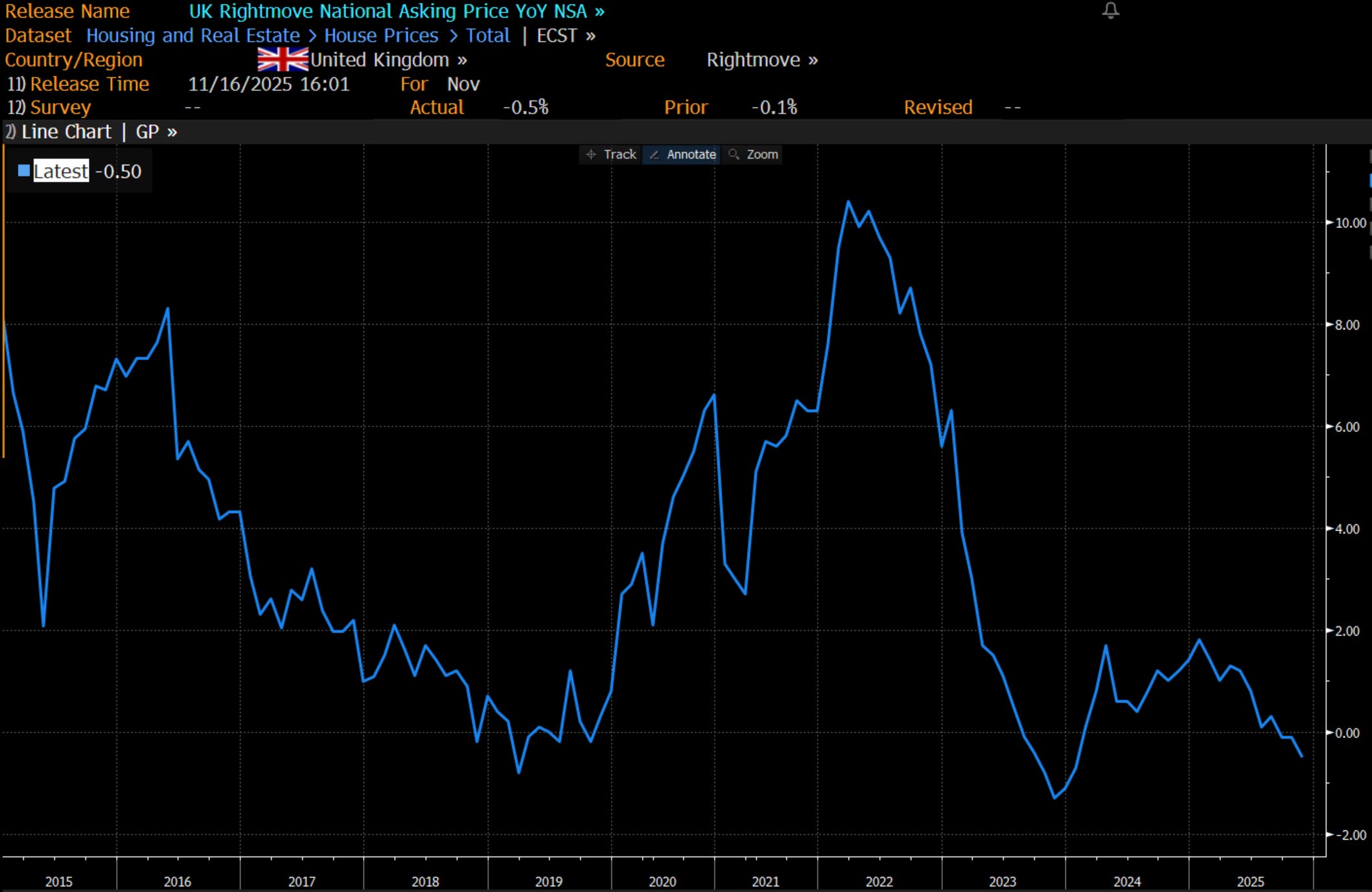The width and height of the screenshot is (1372, 892).
Task: Open the UK Rightmove release name link
Action: [x=395, y=11]
